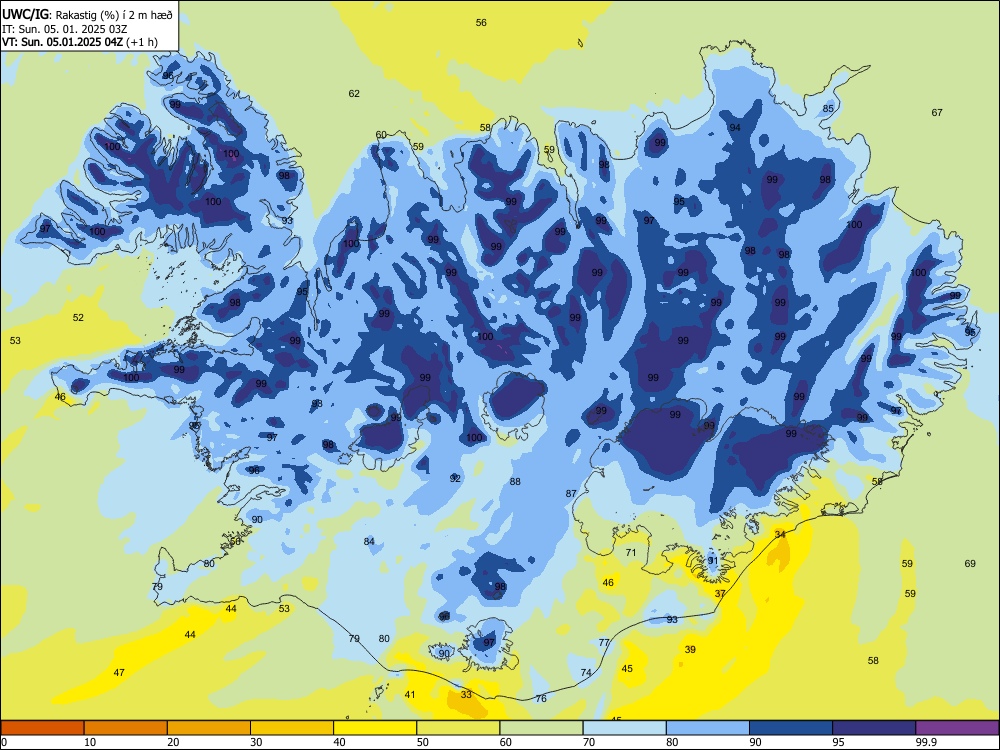
Task: Click the map value '77'
Action: pos(605,642)
